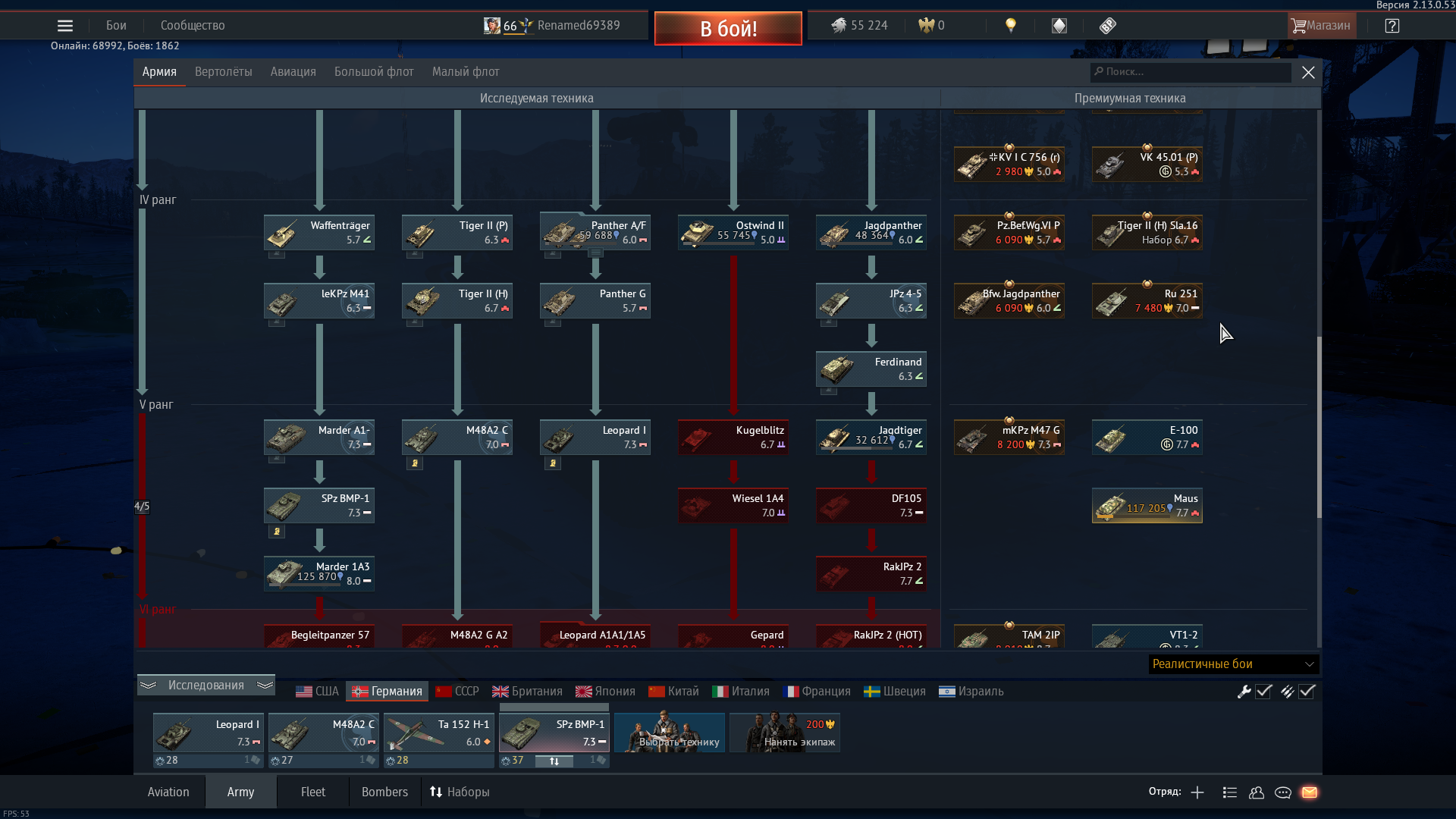Image resolution: width=1456 pixels, height=819 pixels.
Task: Expand the Panther A/F group
Action: pos(596,253)
